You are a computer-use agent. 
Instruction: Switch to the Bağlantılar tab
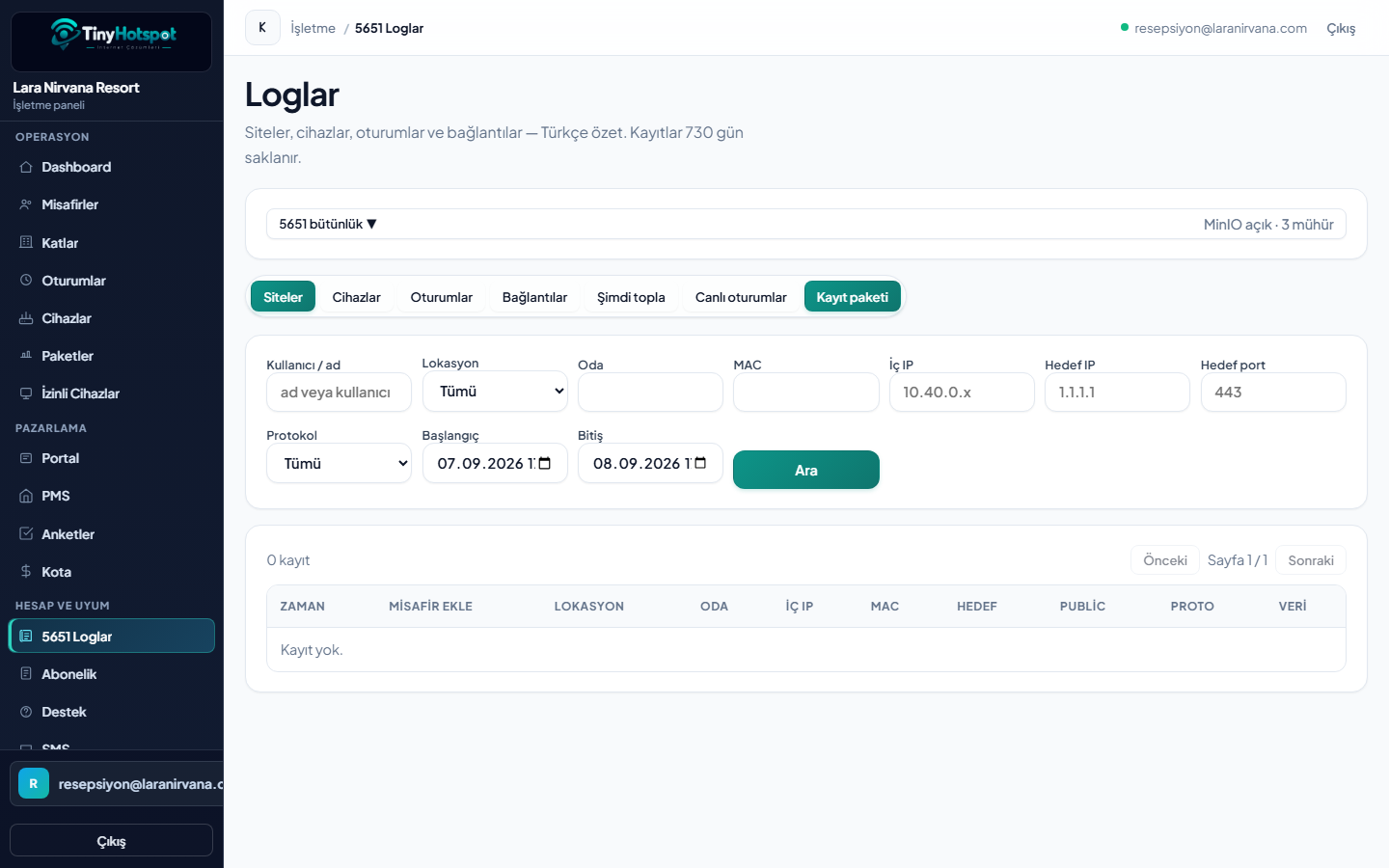pos(534,297)
